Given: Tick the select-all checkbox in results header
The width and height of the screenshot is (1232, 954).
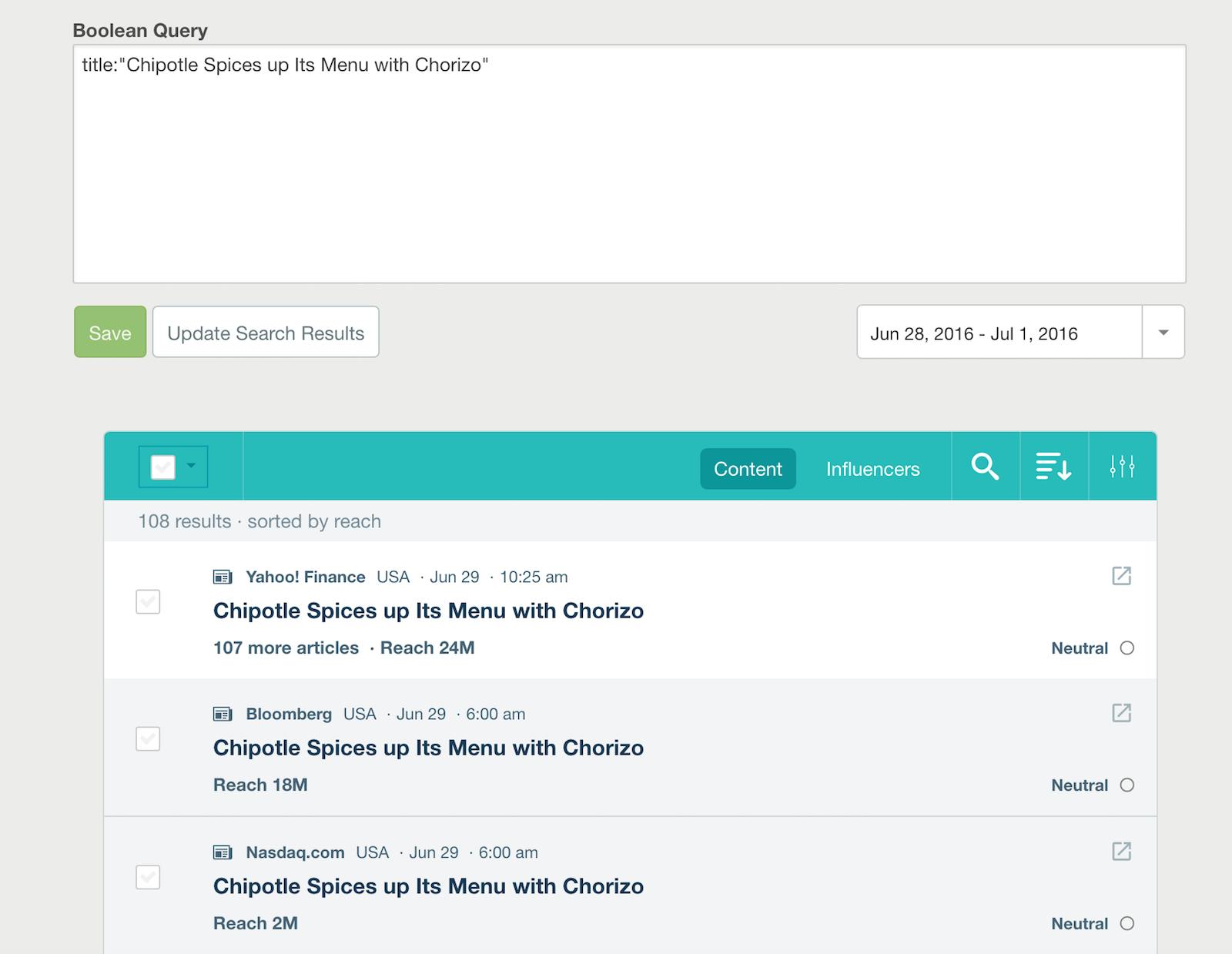Looking at the screenshot, I should 162,467.
